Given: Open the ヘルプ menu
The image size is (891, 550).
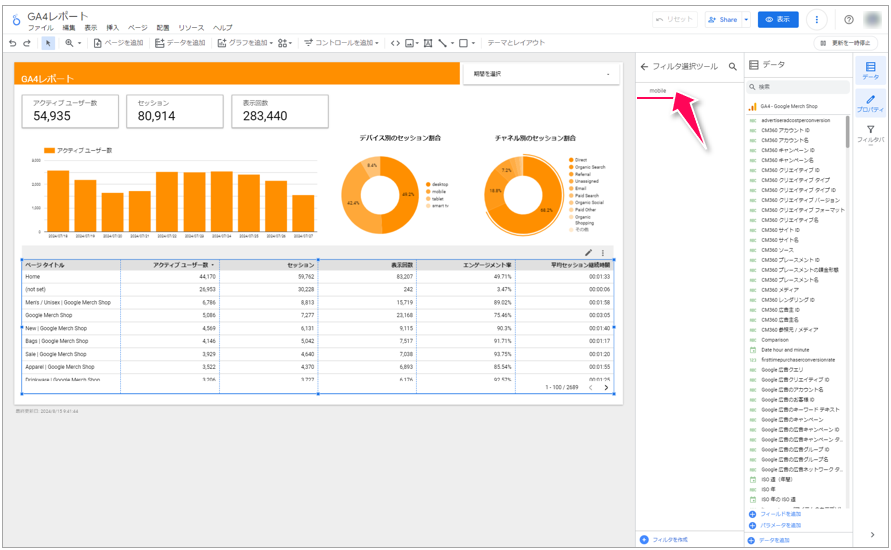Looking at the screenshot, I should 223,28.
